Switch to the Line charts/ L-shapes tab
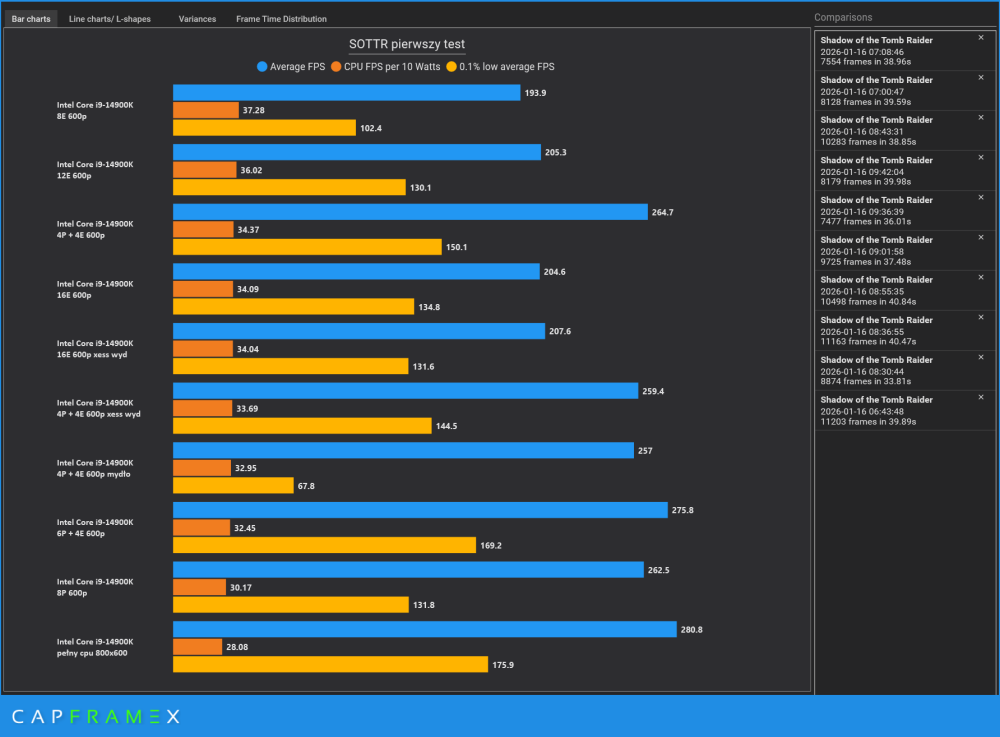The image size is (1000, 737). click(x=110, y=19)
